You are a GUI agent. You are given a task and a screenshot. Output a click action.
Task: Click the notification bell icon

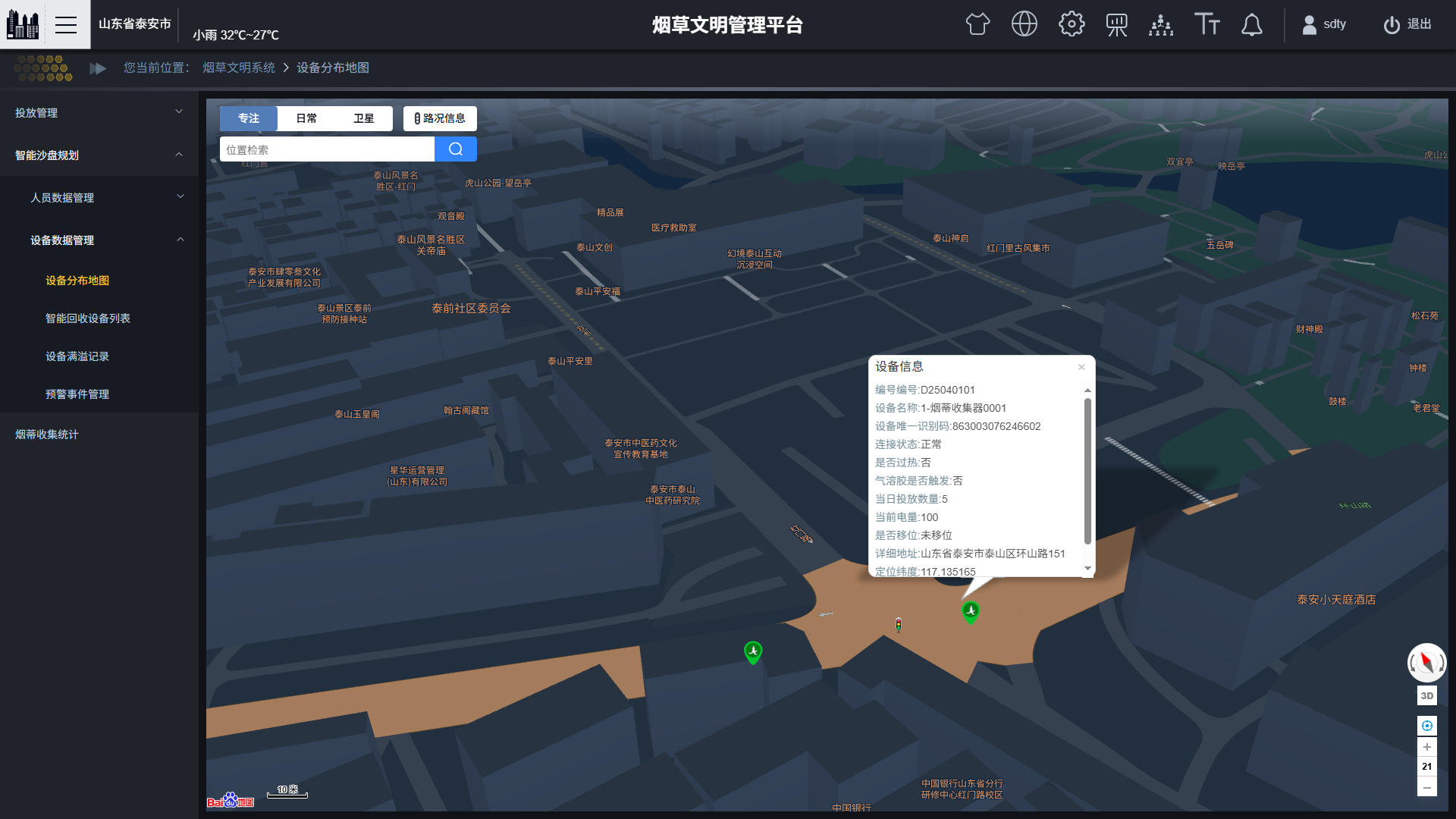point(1251,24)
